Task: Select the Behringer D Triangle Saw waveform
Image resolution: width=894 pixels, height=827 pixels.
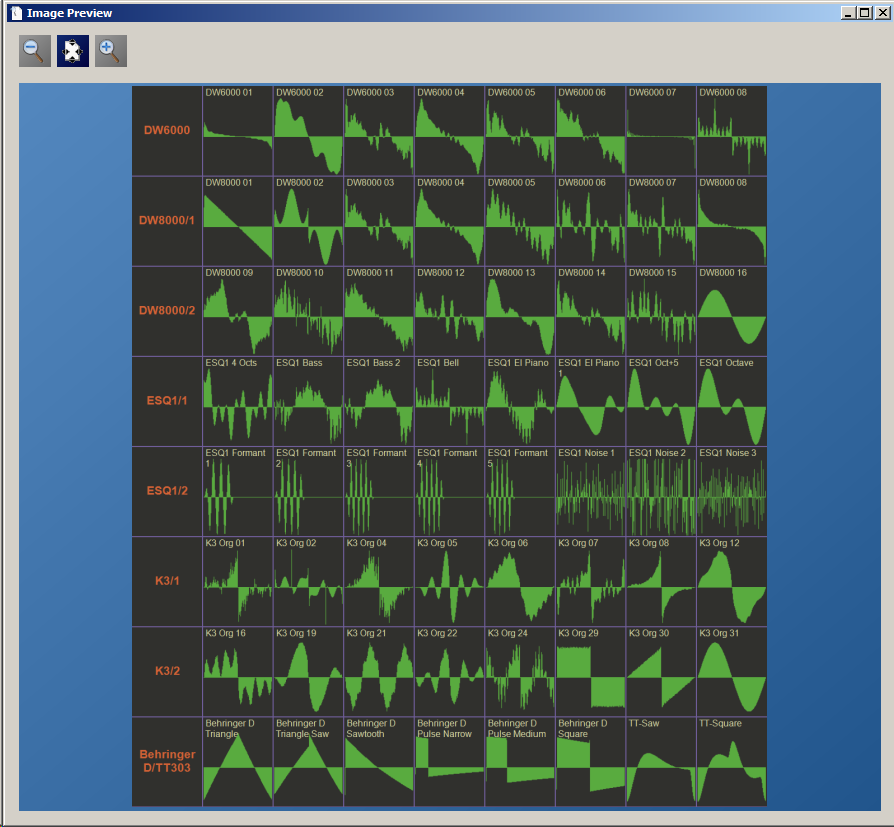Action: [308, 761]
